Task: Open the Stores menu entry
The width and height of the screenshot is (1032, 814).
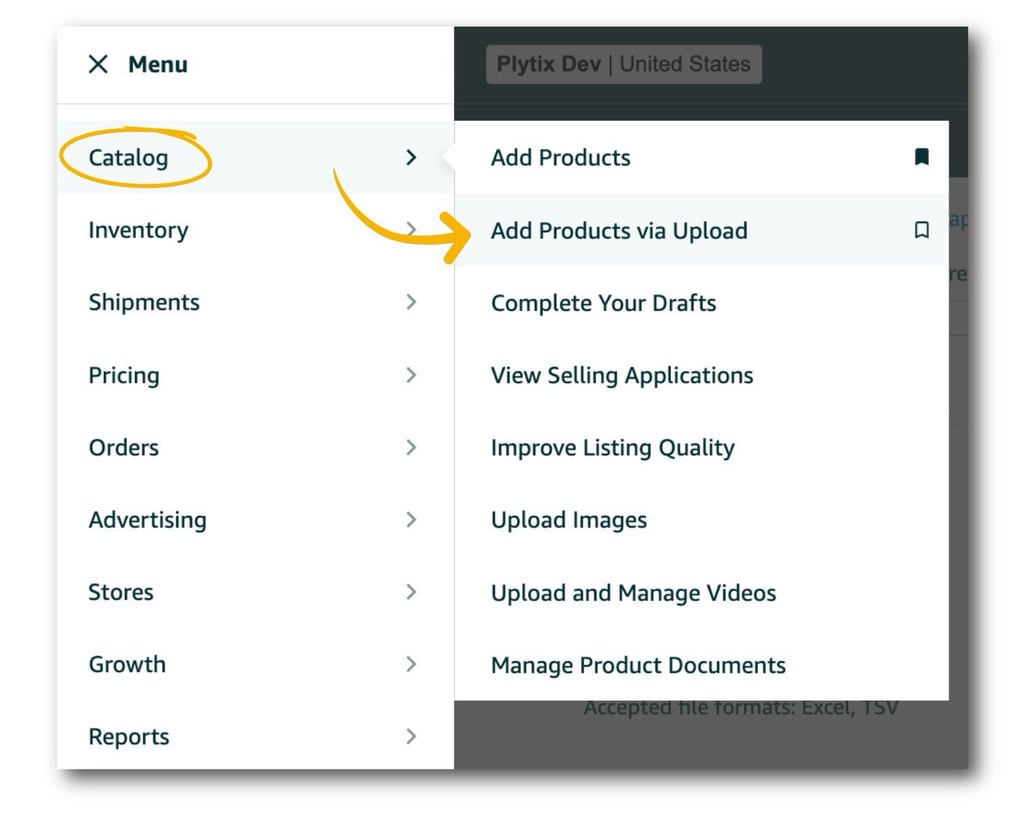Action: point(121,592)
